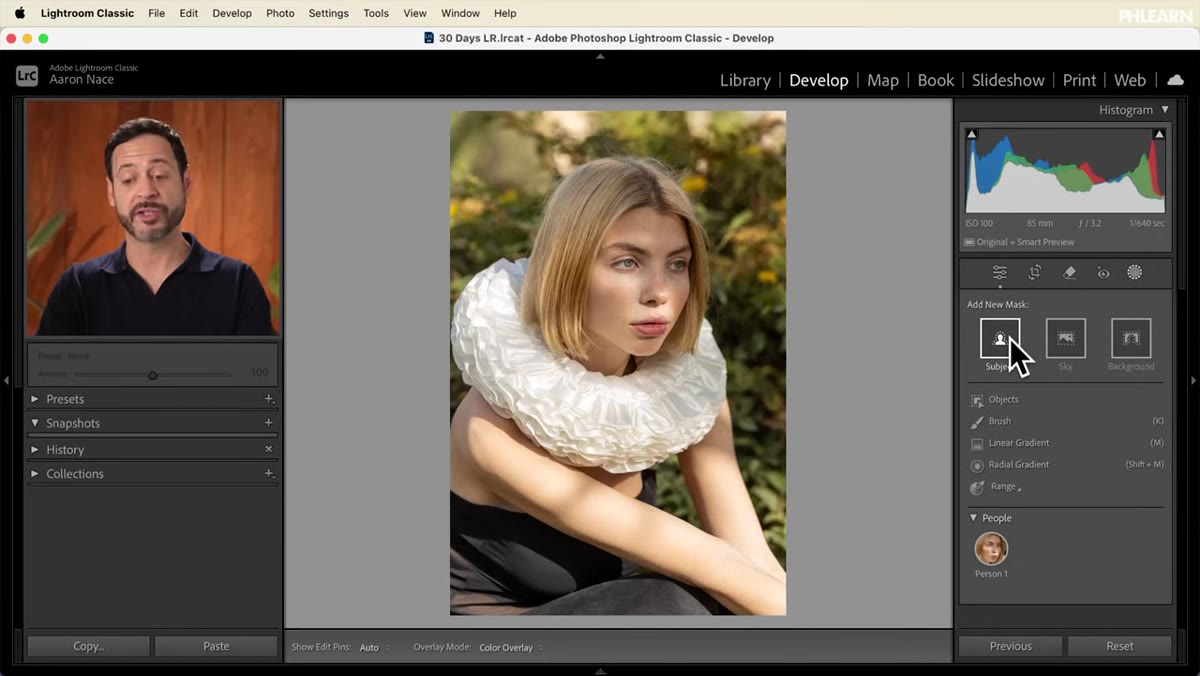Click the Previous button
Viewport: 1200px width, 676px height.
tap(1011, 646)
